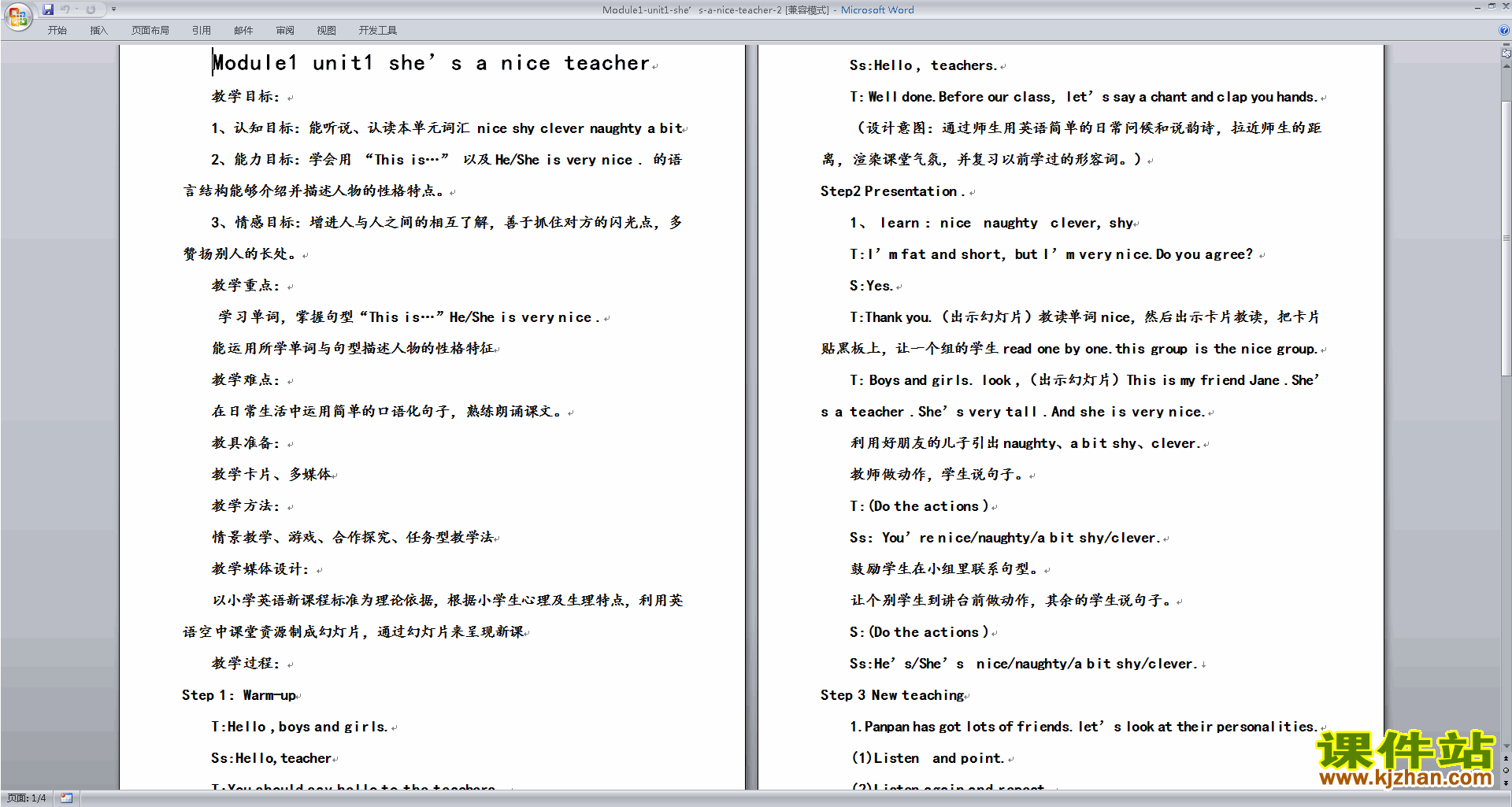Click the '教具准备:' heading
Viewport: 1512px width, 807px height.
(x=246, y=442)
